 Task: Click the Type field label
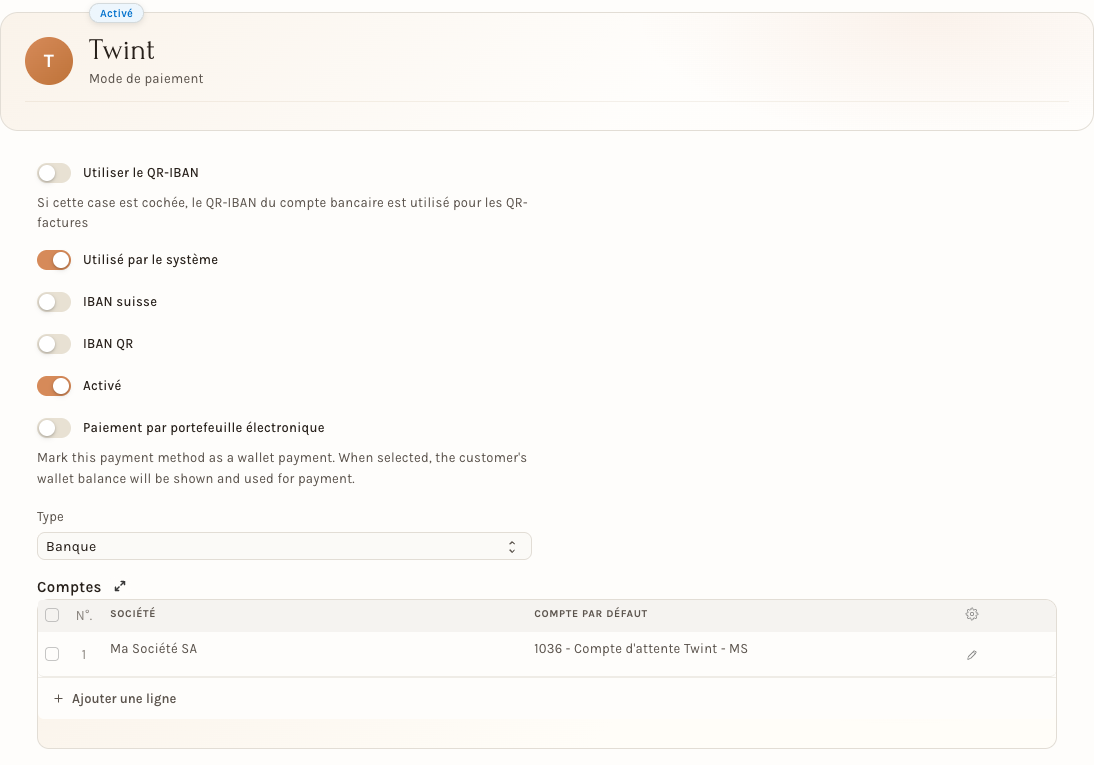pos(50,517)
